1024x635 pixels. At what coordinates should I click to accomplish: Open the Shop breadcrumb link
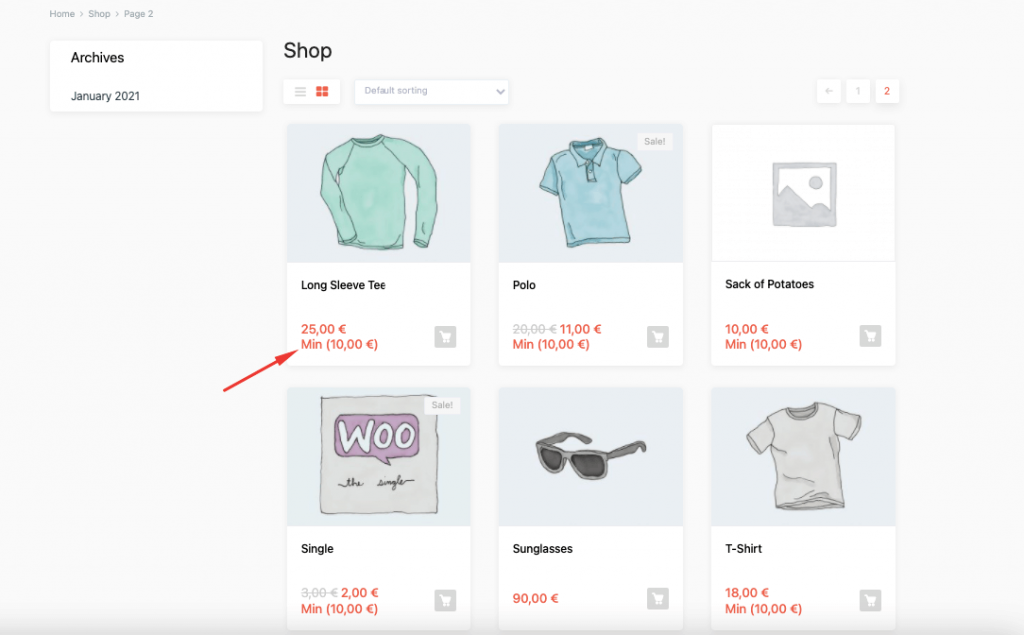coord(99,14)
